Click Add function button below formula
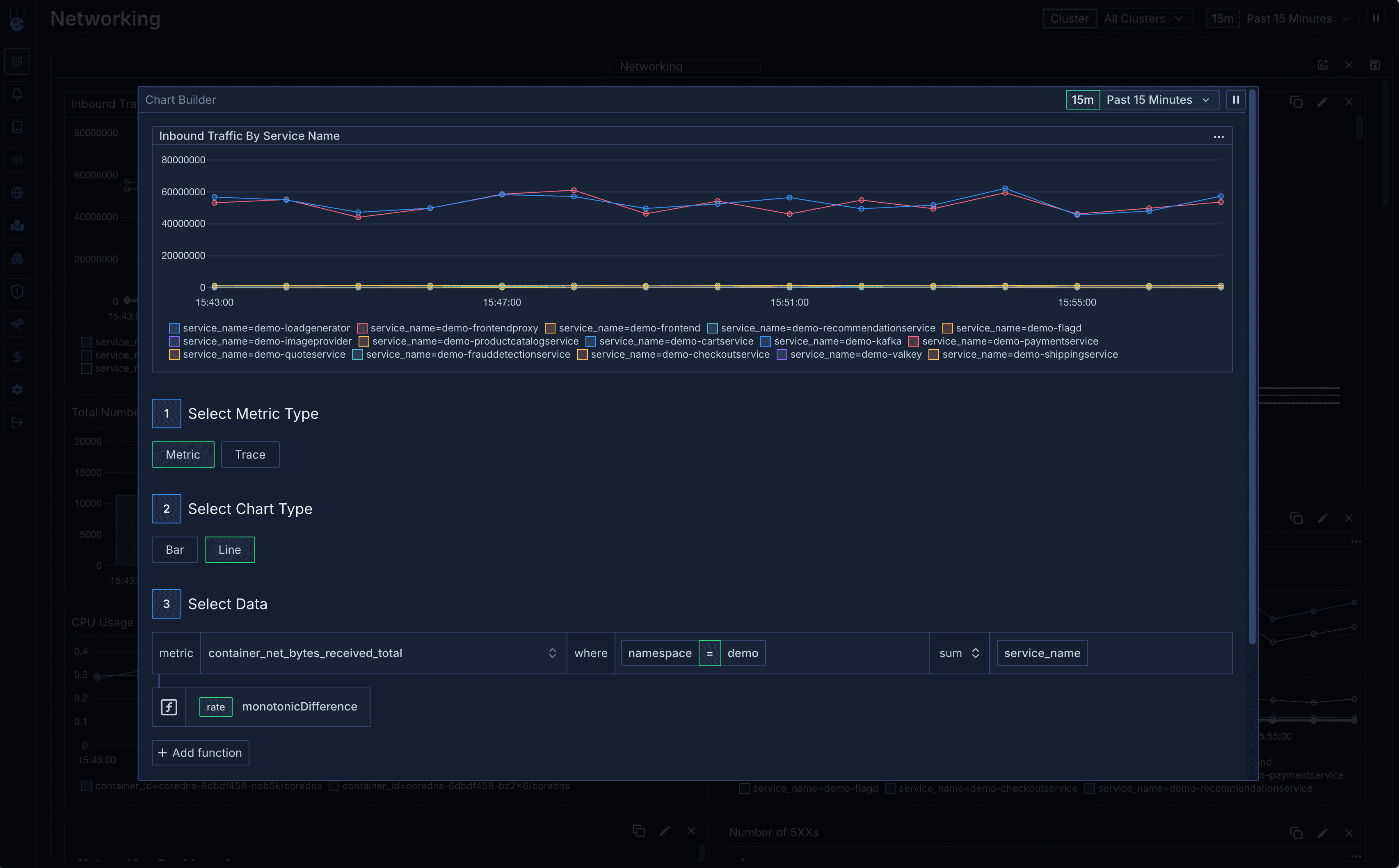1399x868 pixels. coord(200,752)
